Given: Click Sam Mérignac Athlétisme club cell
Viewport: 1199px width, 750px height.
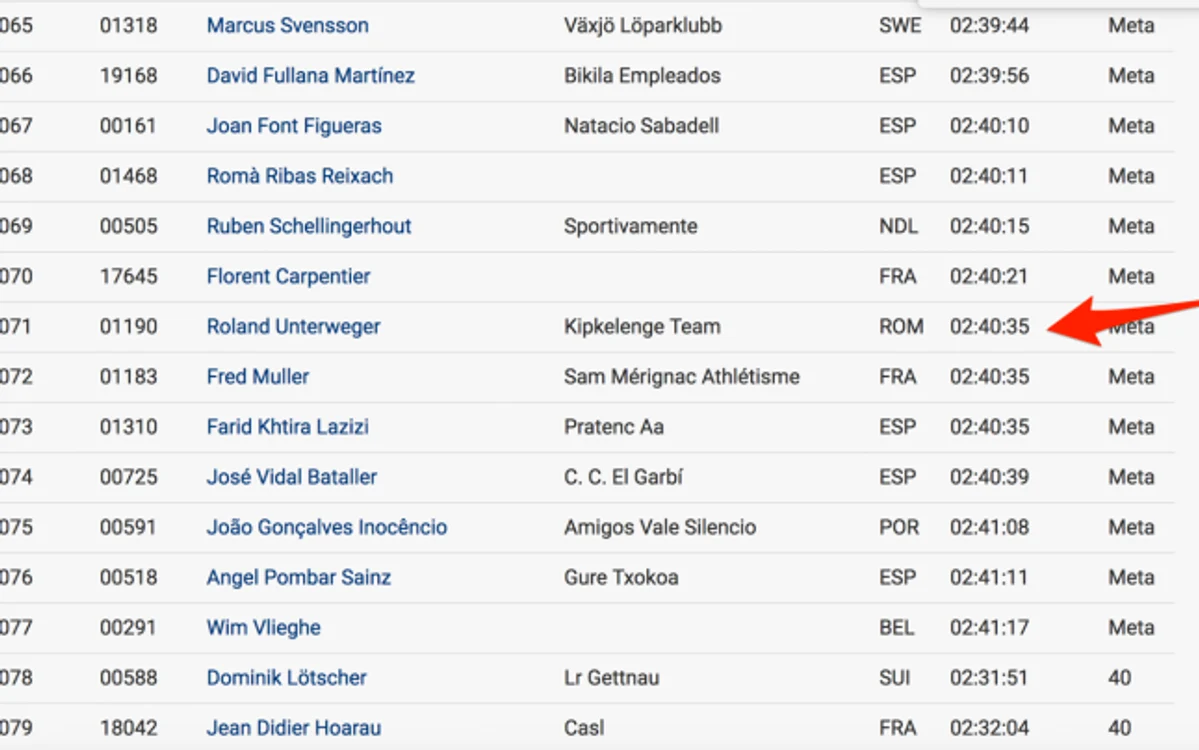Looking at the screenshot, I should [x=682, y=376].
